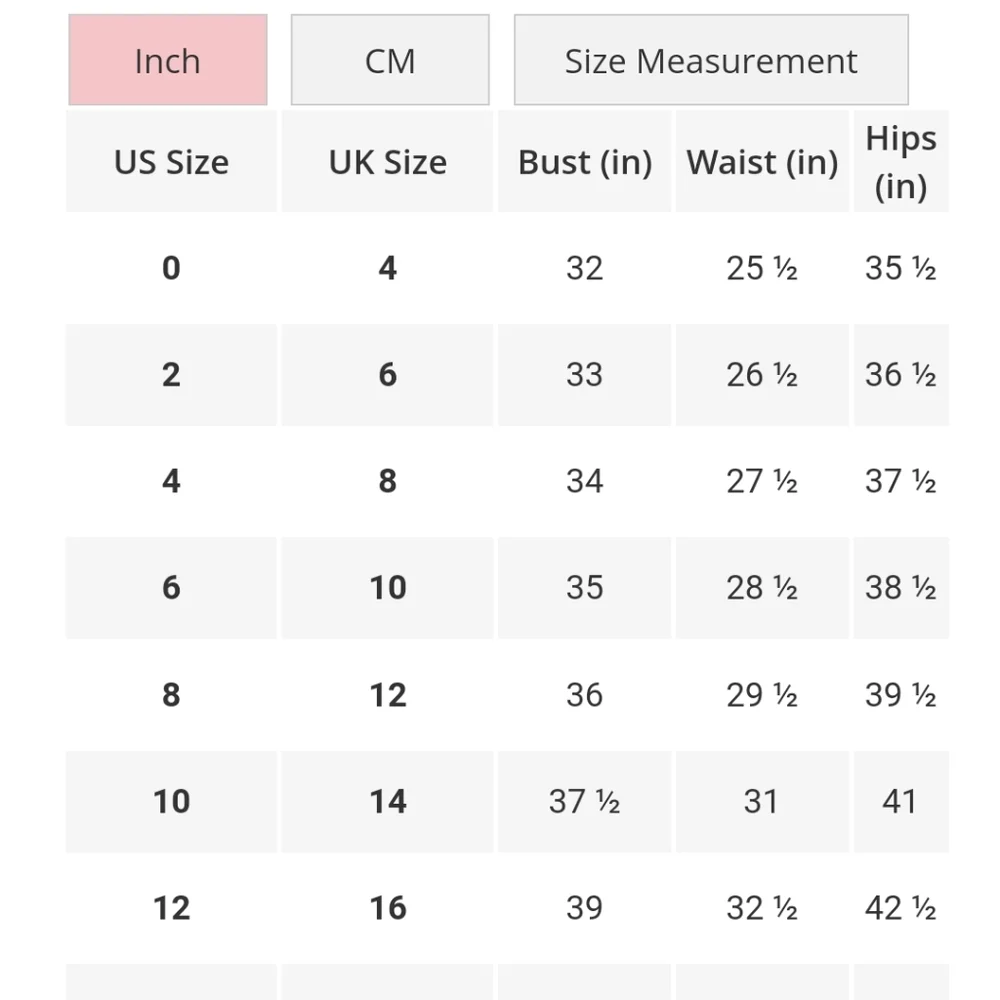
Task: Click the US Size column header
Action: (171, 162)
